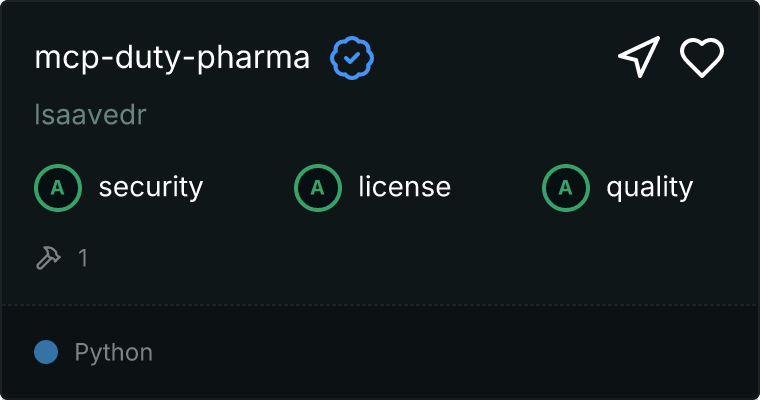Open the mcp-duty-pharma server title
Viewport: 760px width, 400px height.
172,58
